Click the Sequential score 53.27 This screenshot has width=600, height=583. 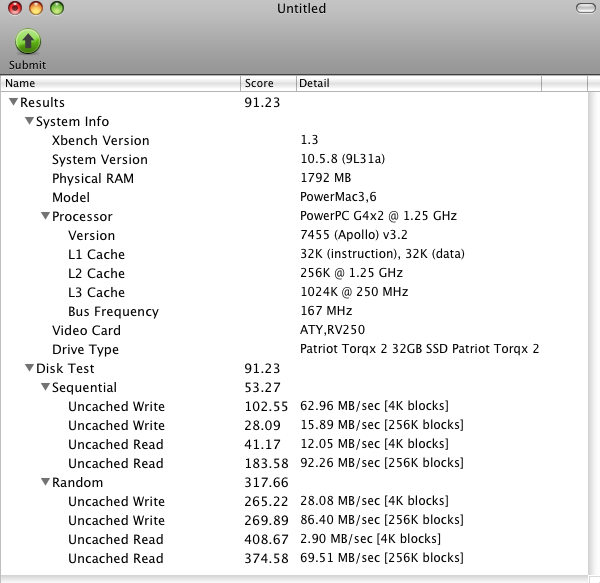click(262, 388)
